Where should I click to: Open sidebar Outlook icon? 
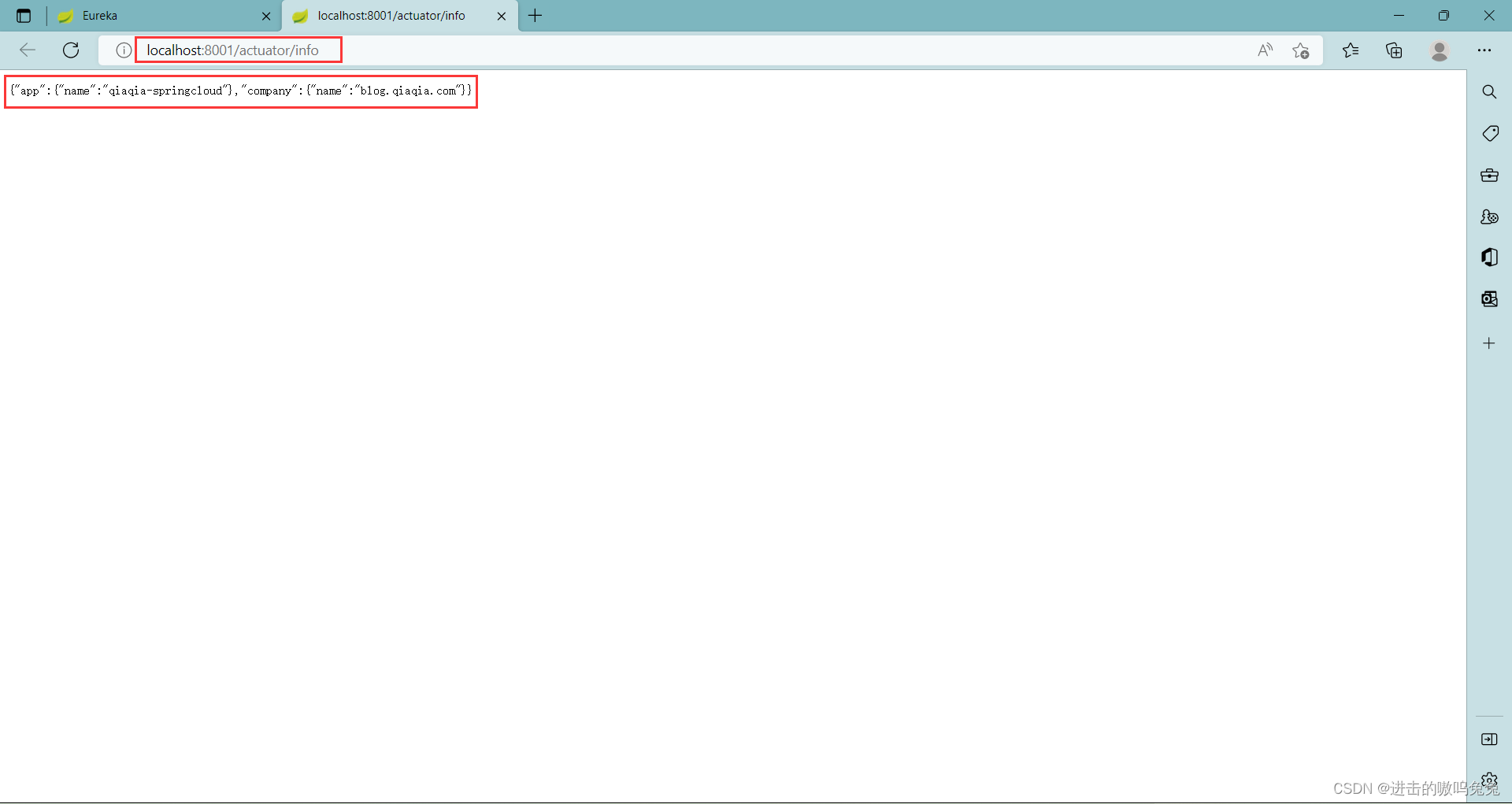click(x=1489, y=299)
